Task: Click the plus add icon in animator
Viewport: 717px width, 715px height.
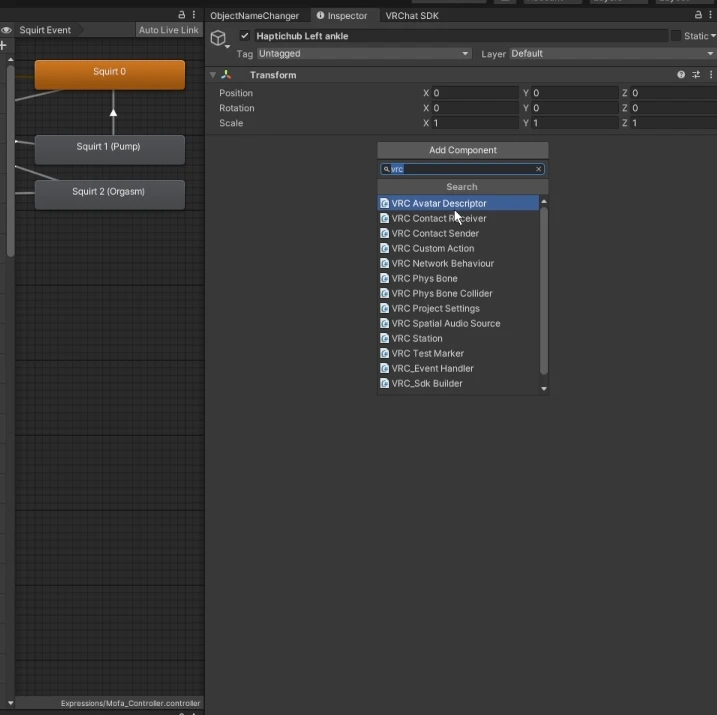Action: click(x=3, y=45)
